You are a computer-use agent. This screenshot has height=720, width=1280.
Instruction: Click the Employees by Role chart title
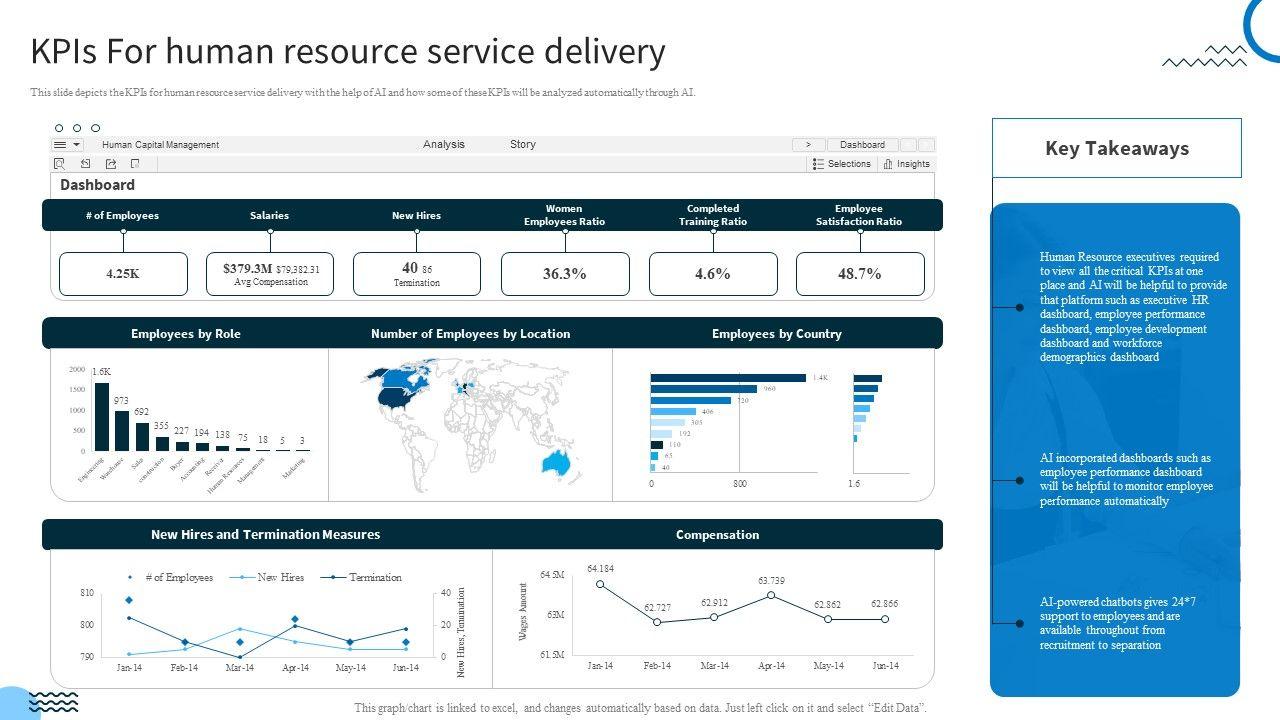point(186,334)
